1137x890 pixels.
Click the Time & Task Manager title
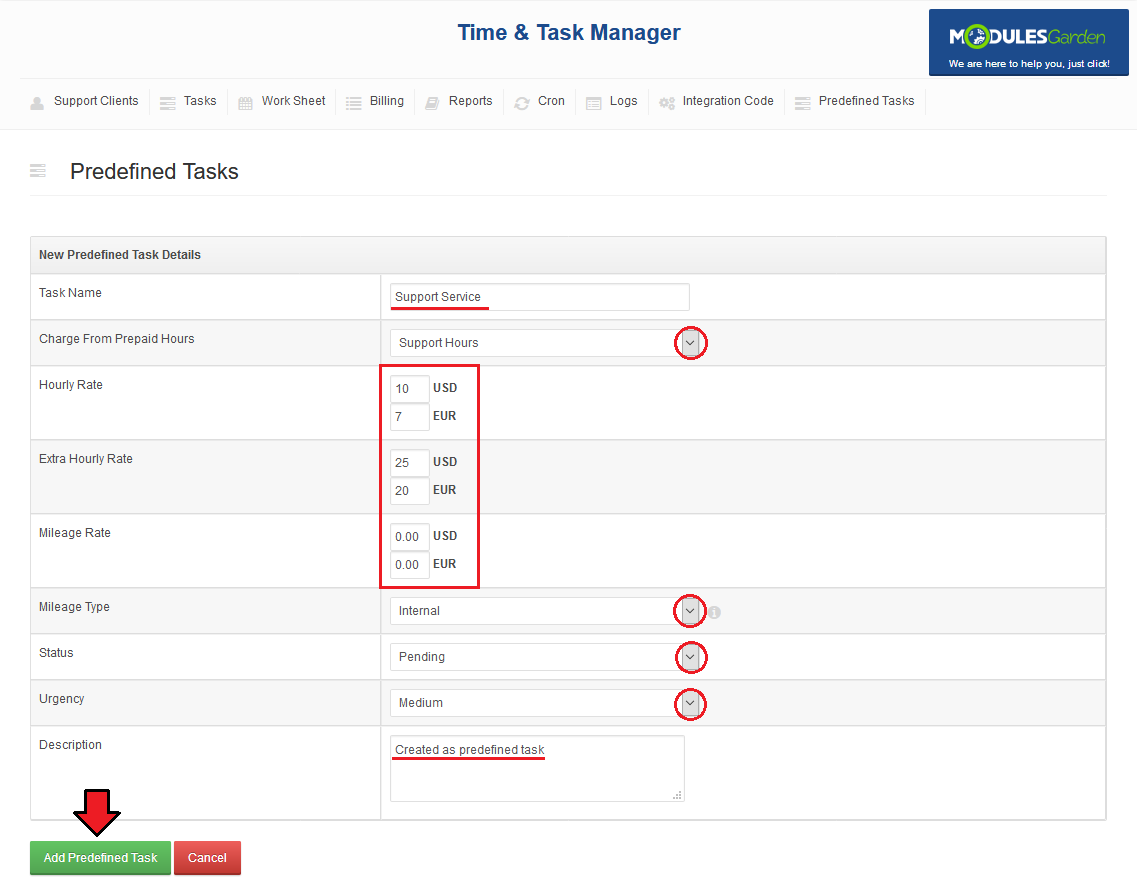568,33
